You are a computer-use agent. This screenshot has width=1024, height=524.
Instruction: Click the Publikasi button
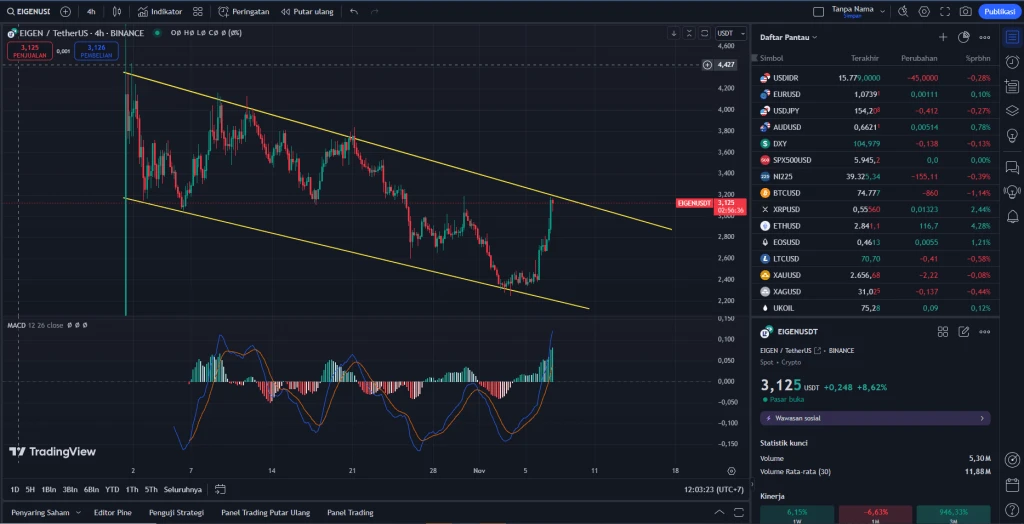999,12
